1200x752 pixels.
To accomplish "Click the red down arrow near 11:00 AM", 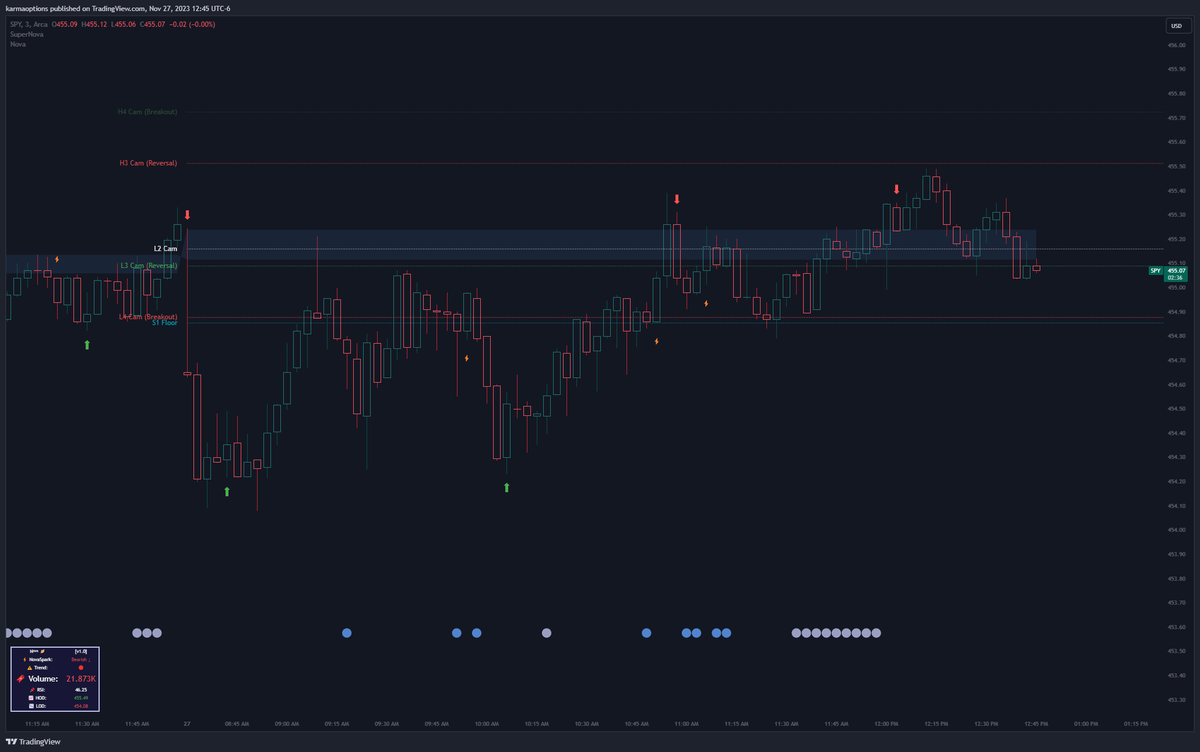I will [x=677, y=199].
